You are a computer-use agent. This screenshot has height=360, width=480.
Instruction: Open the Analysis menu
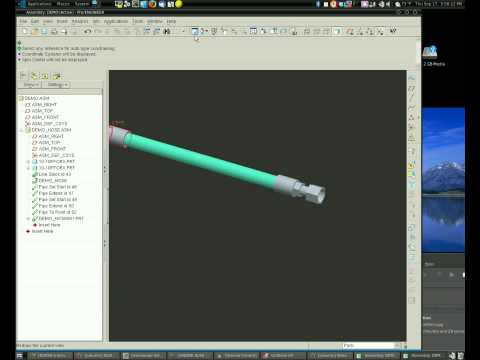point(80,21)
